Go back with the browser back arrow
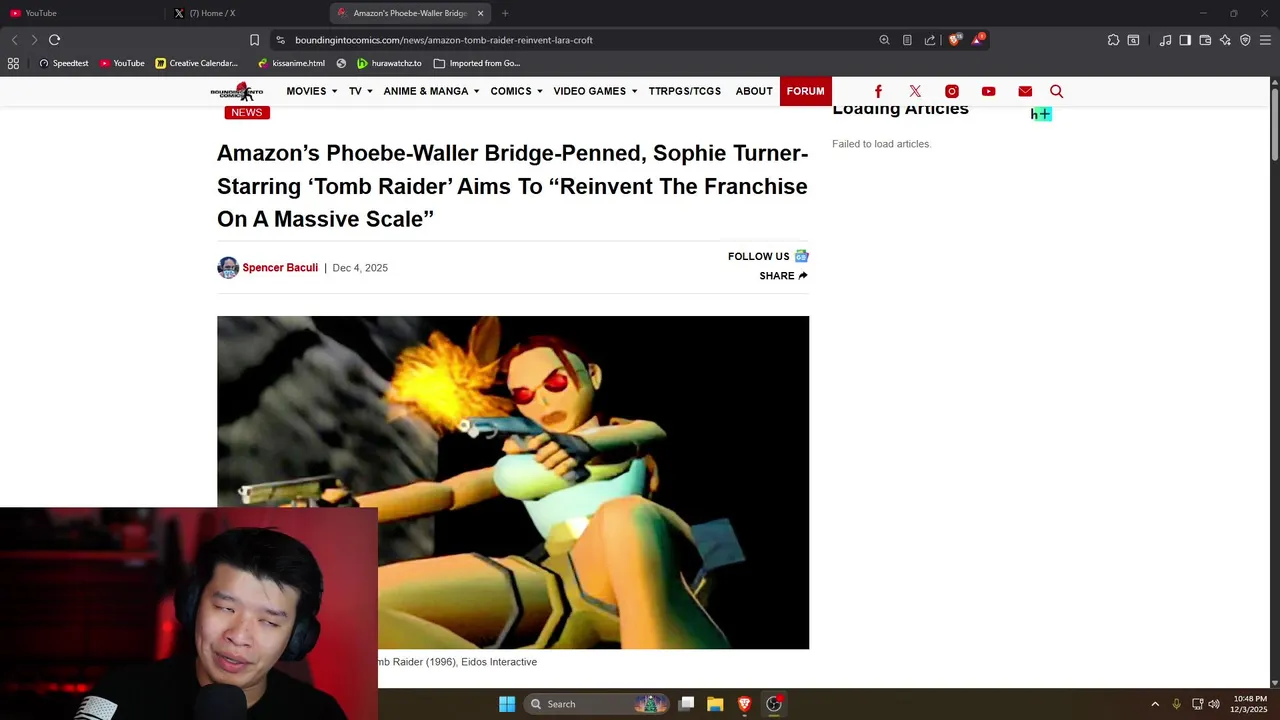Image resolution: width=1280 pixels, height=720 pixels. (x=14, y=40)
